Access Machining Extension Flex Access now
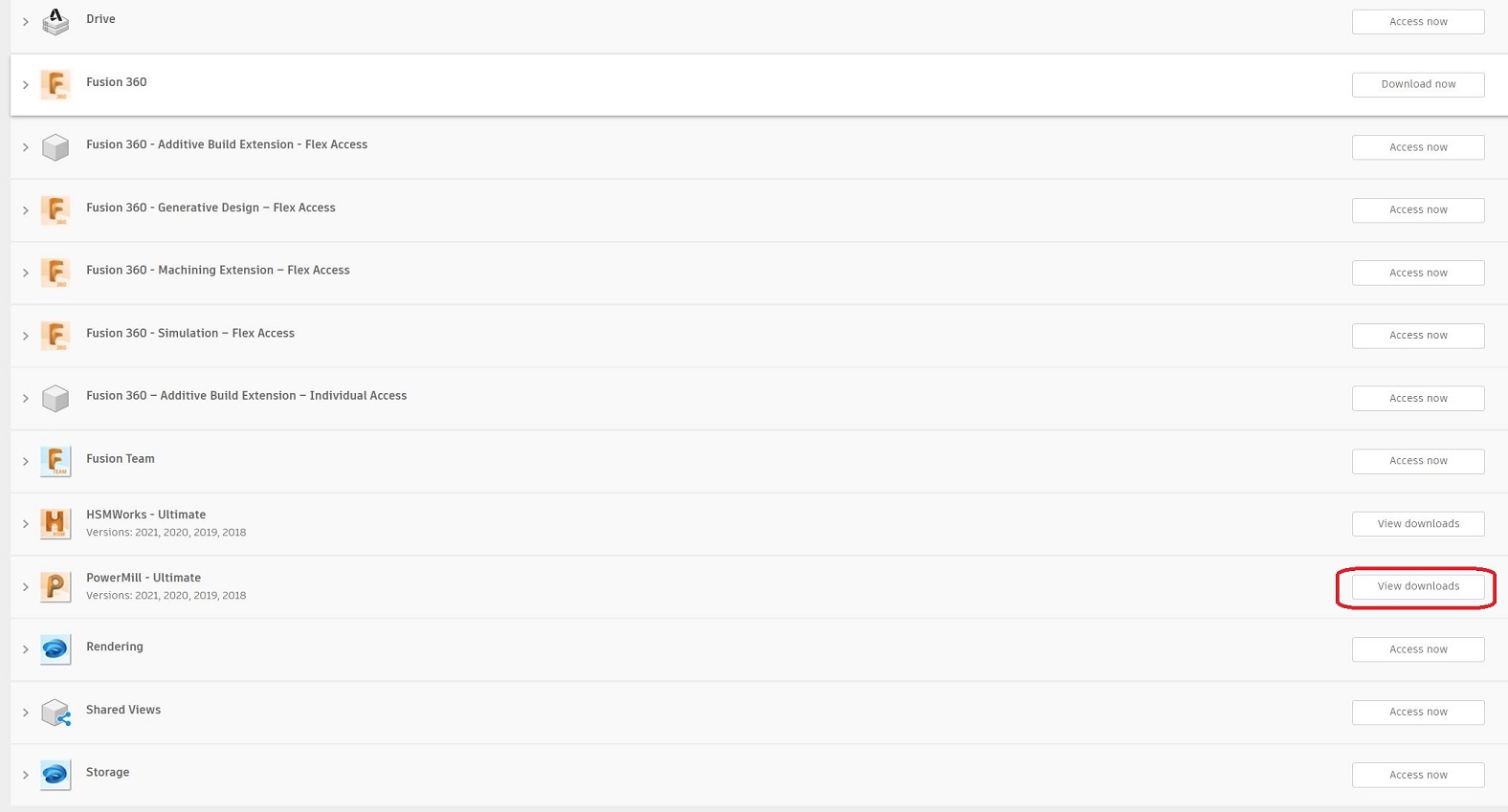1508x812 pixels. [x=1418, y=273]
